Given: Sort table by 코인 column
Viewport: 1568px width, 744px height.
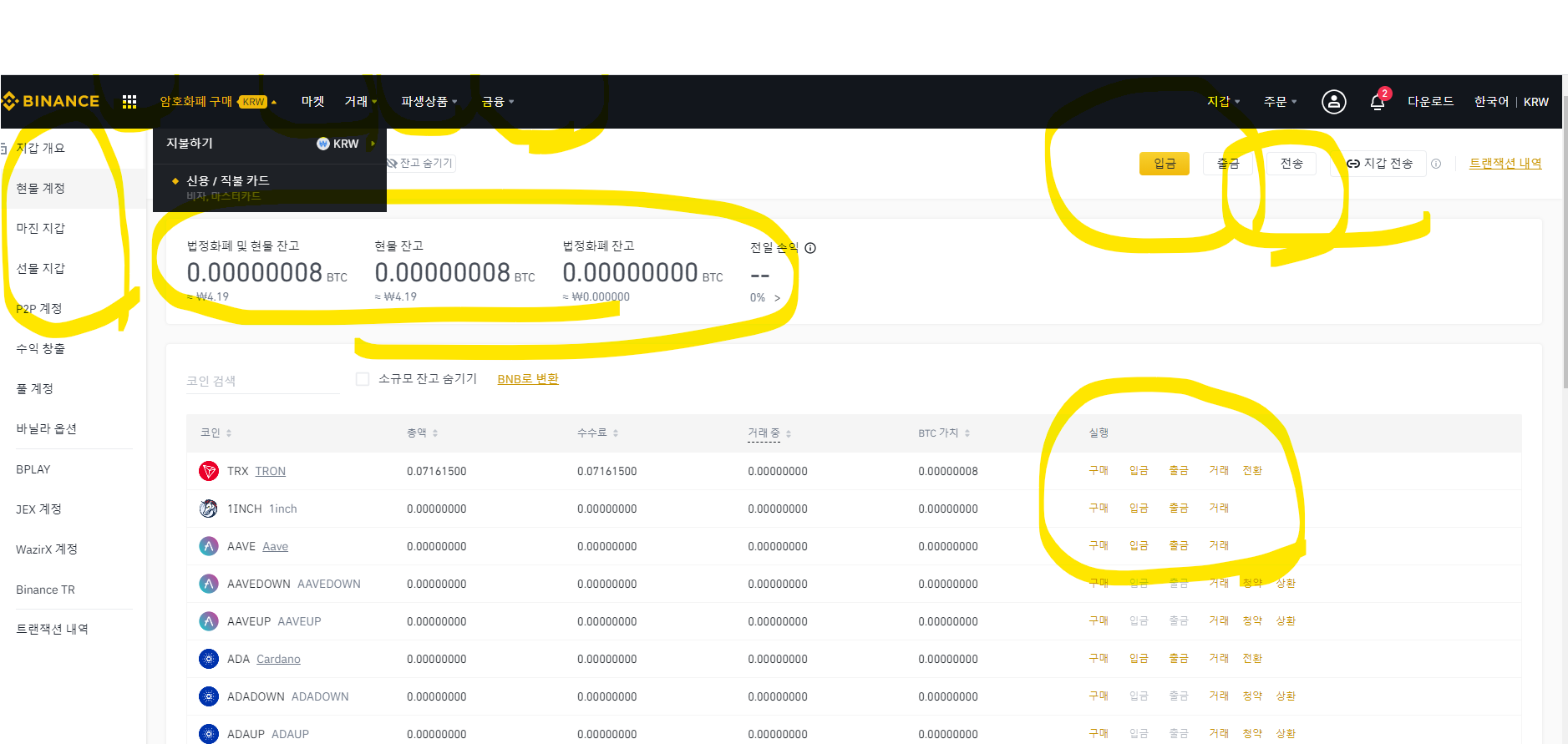Looking at the screenshot, I should pos(216,433).
